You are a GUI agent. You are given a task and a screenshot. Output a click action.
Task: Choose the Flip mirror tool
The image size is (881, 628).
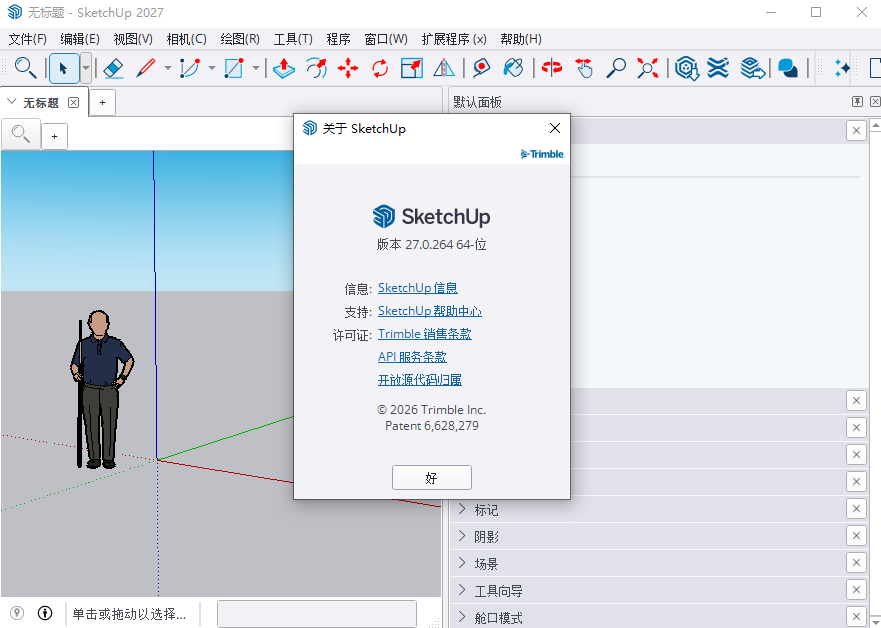tap(444, 69)
